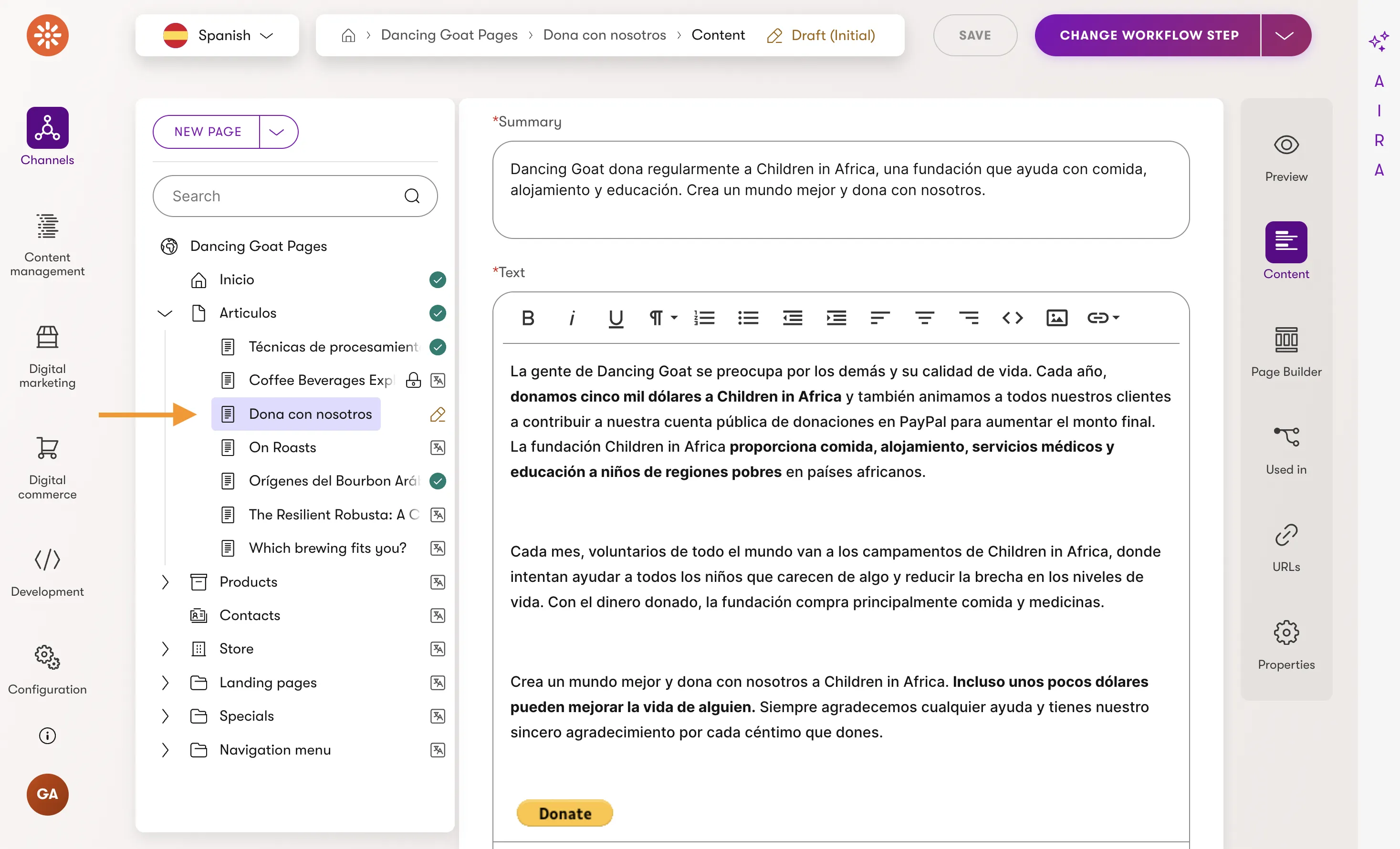Expand the Specials tree node
This screenshot has width=1400, height=849.
click(x=165, y=716)
